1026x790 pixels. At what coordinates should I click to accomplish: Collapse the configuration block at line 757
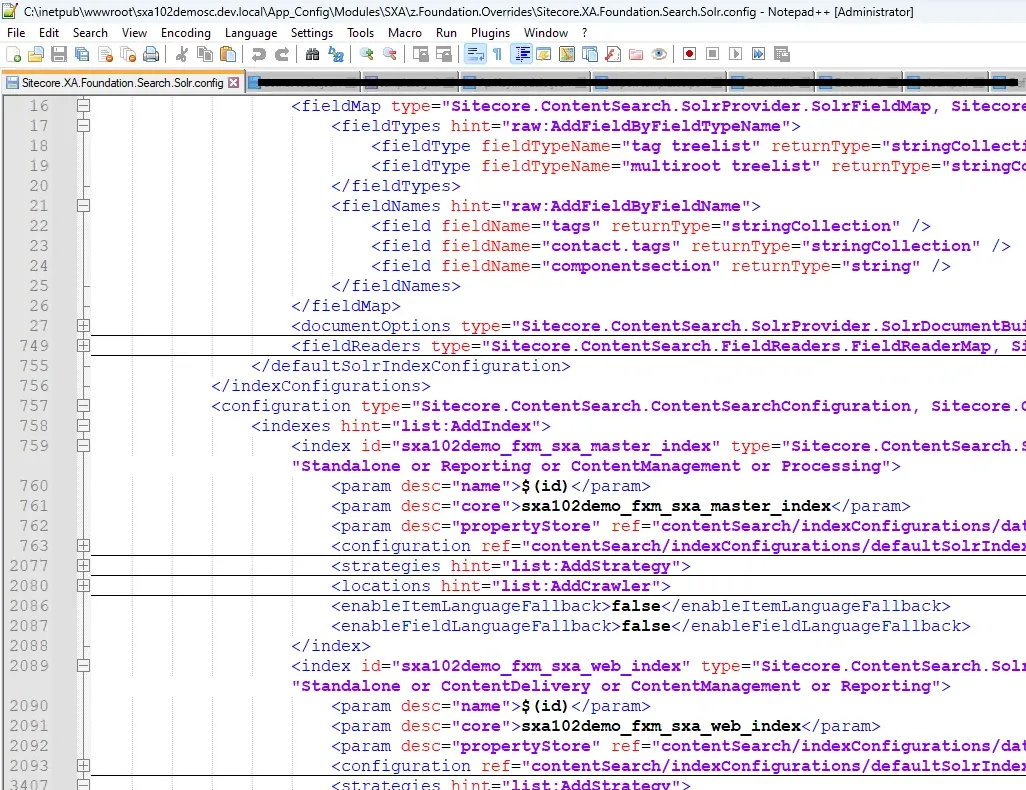83,406
